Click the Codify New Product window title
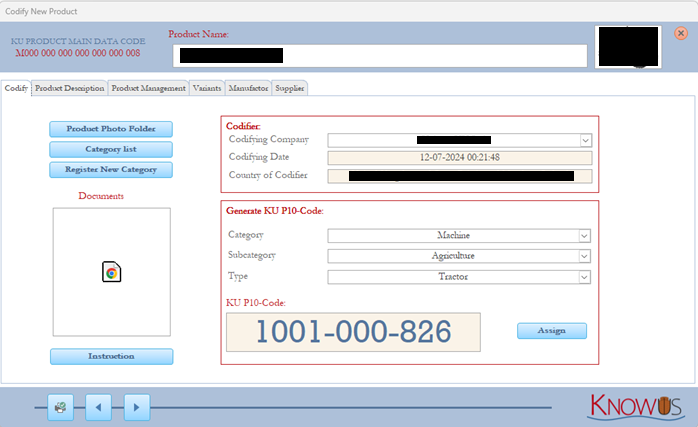698x427 pixels. pyautogui.click(x=41, y=11)
